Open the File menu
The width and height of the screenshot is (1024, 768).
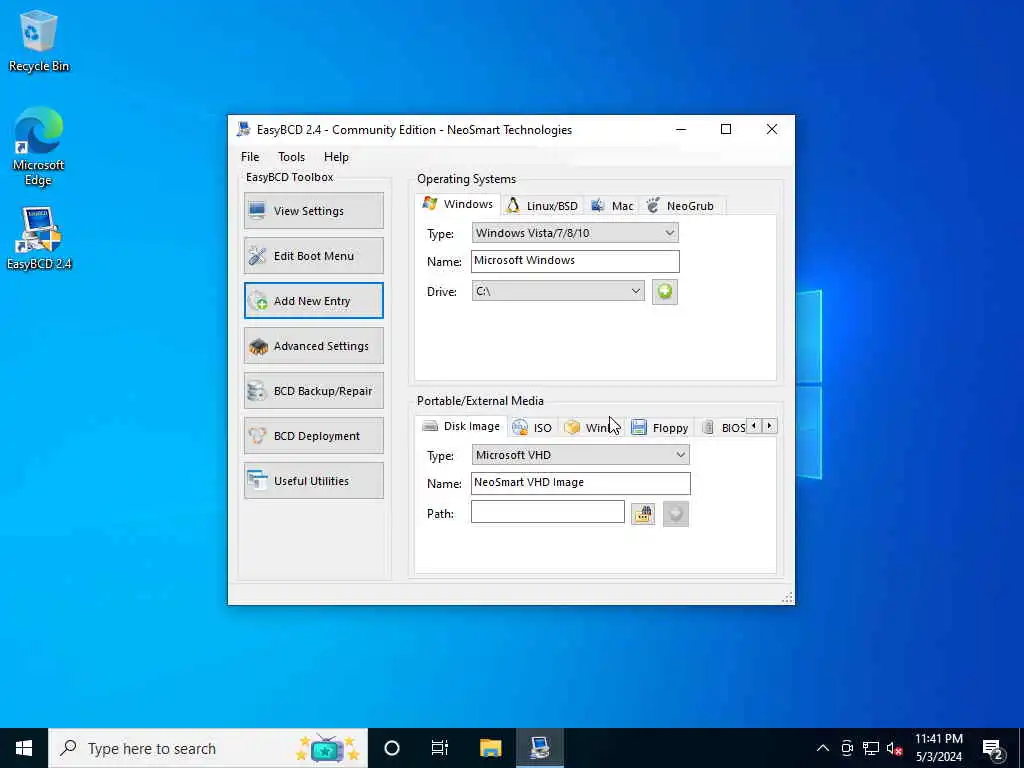pos(249,157)
